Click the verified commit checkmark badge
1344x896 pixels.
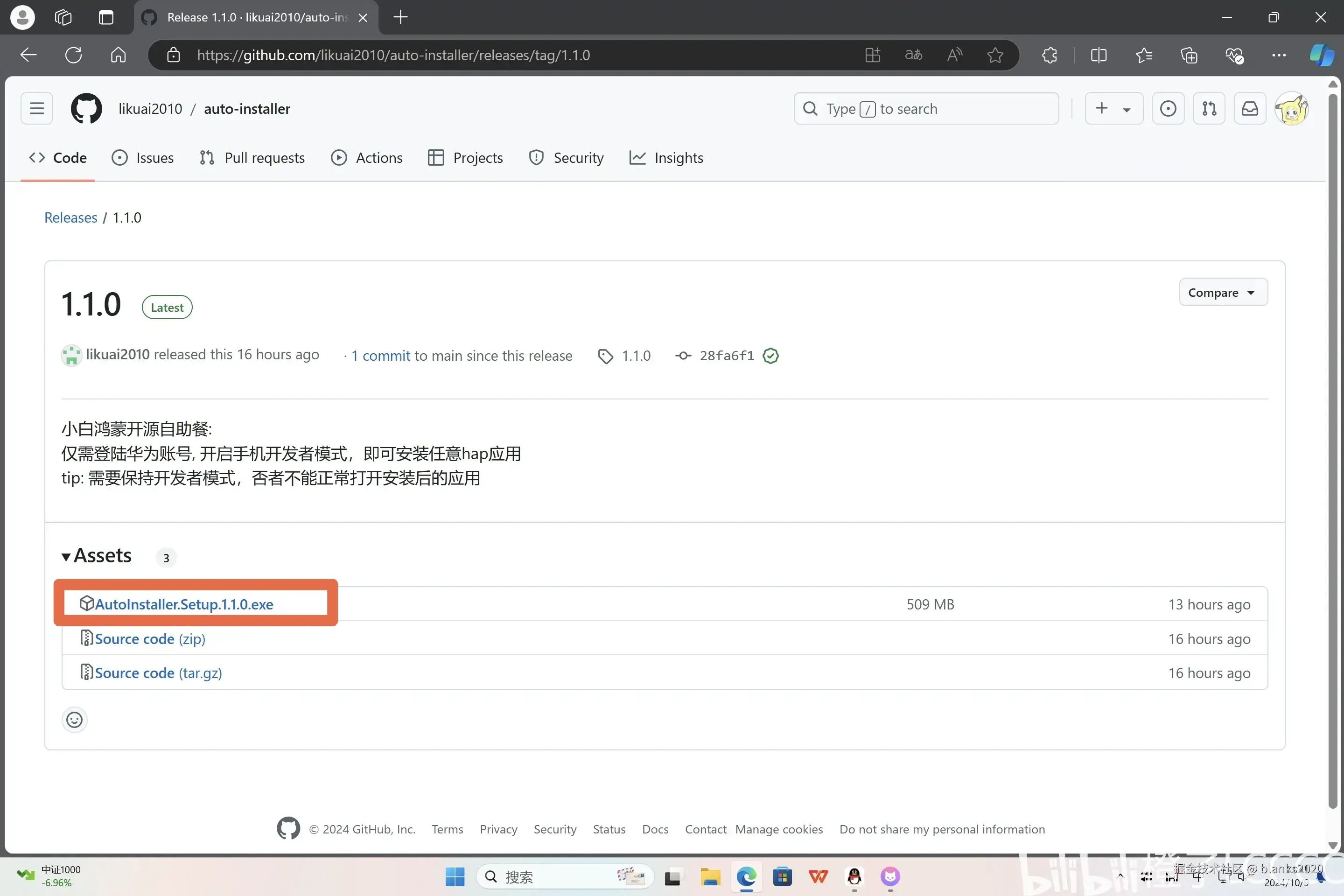[x=770, y=356]
